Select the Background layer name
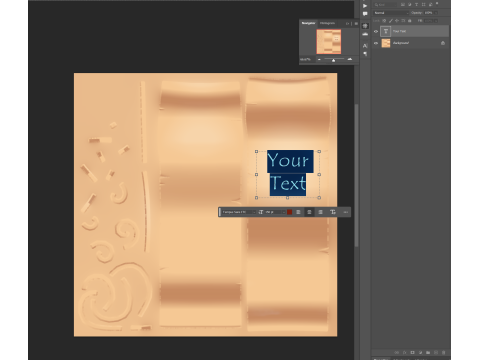This screenshot has width=480, height=360. tap(401, 43)
